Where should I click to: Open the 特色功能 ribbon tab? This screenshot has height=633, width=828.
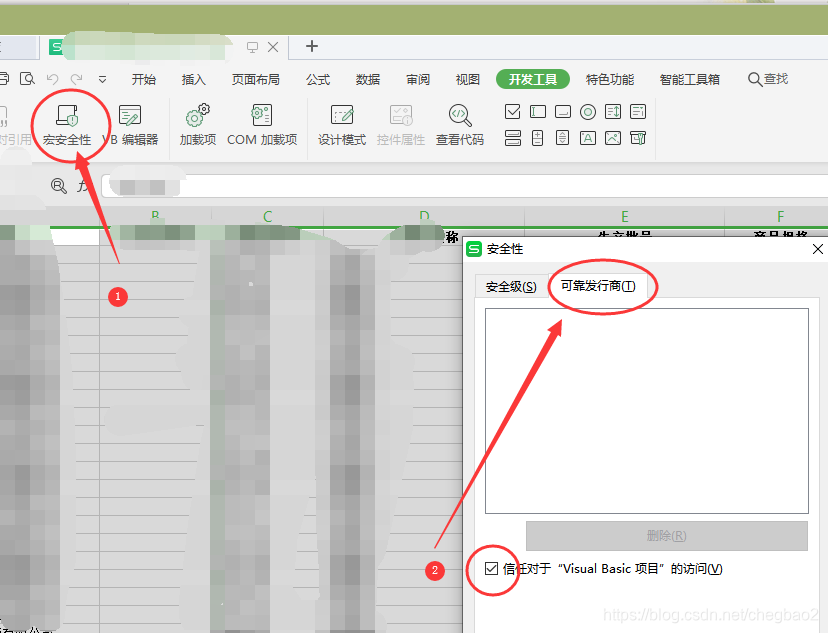pyautogui.click(x=610, y=79)
